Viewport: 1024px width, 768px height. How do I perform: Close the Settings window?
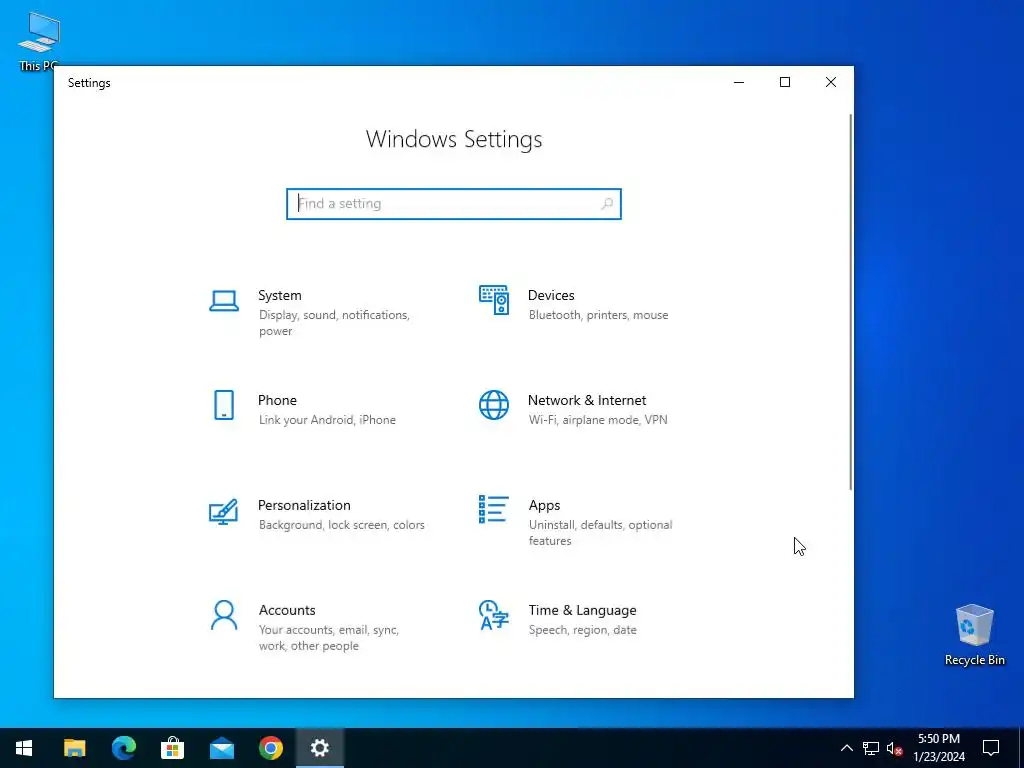831,82
